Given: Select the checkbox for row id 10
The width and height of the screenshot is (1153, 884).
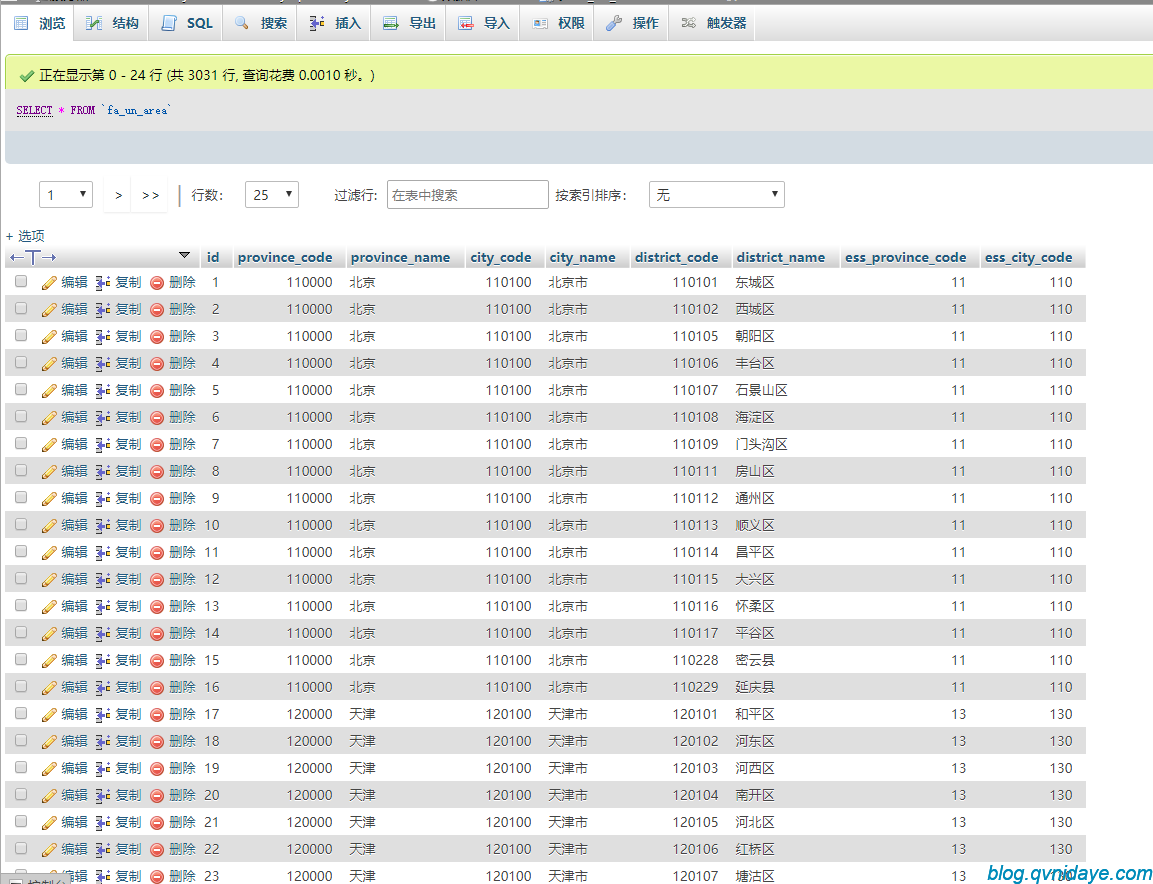Looking at the screenshot, I should [21, 524].
